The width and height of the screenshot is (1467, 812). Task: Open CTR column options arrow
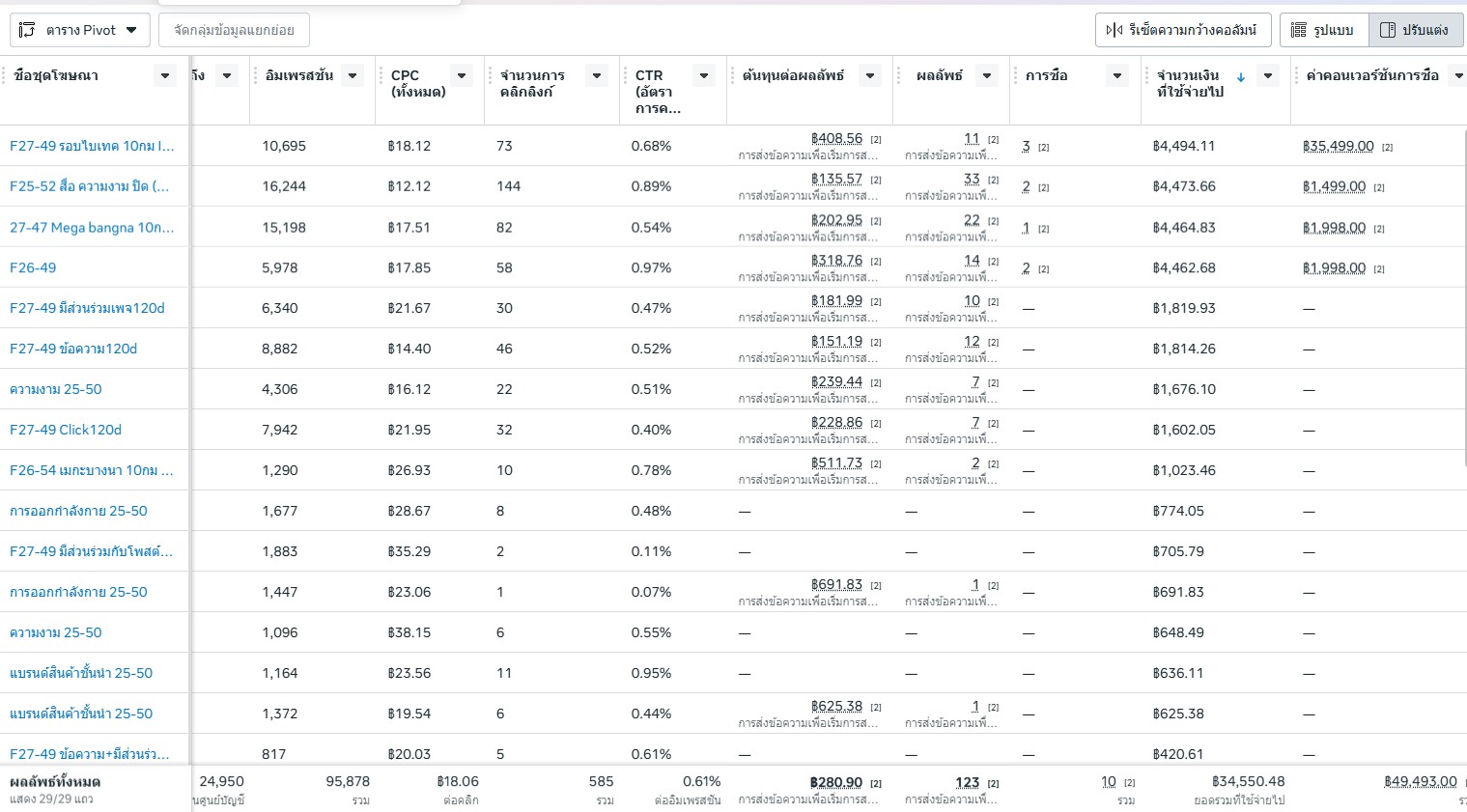(704, 75)
